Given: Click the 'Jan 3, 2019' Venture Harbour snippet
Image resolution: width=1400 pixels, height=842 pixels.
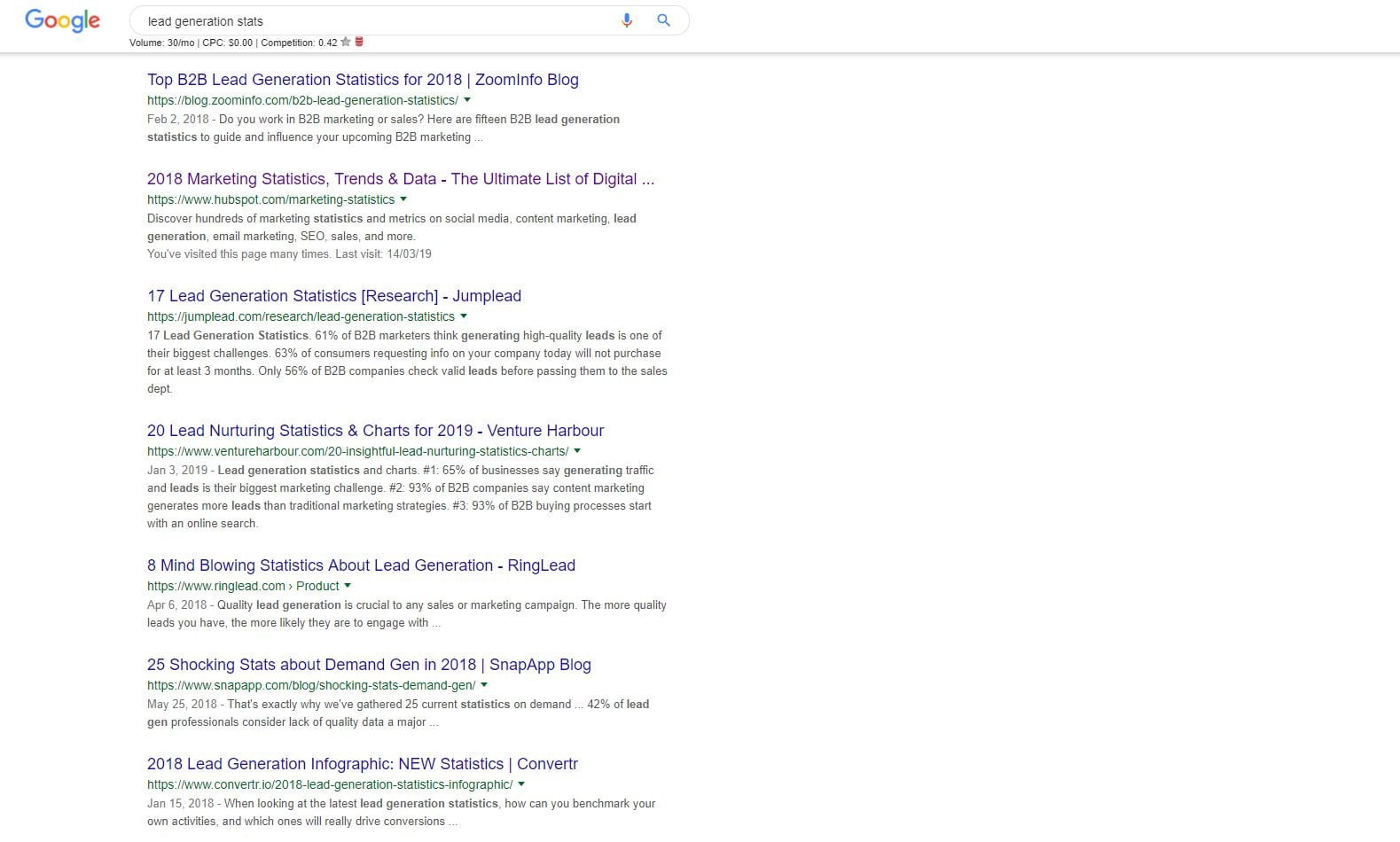Looking at the screenshot, I should coord(401,496).
